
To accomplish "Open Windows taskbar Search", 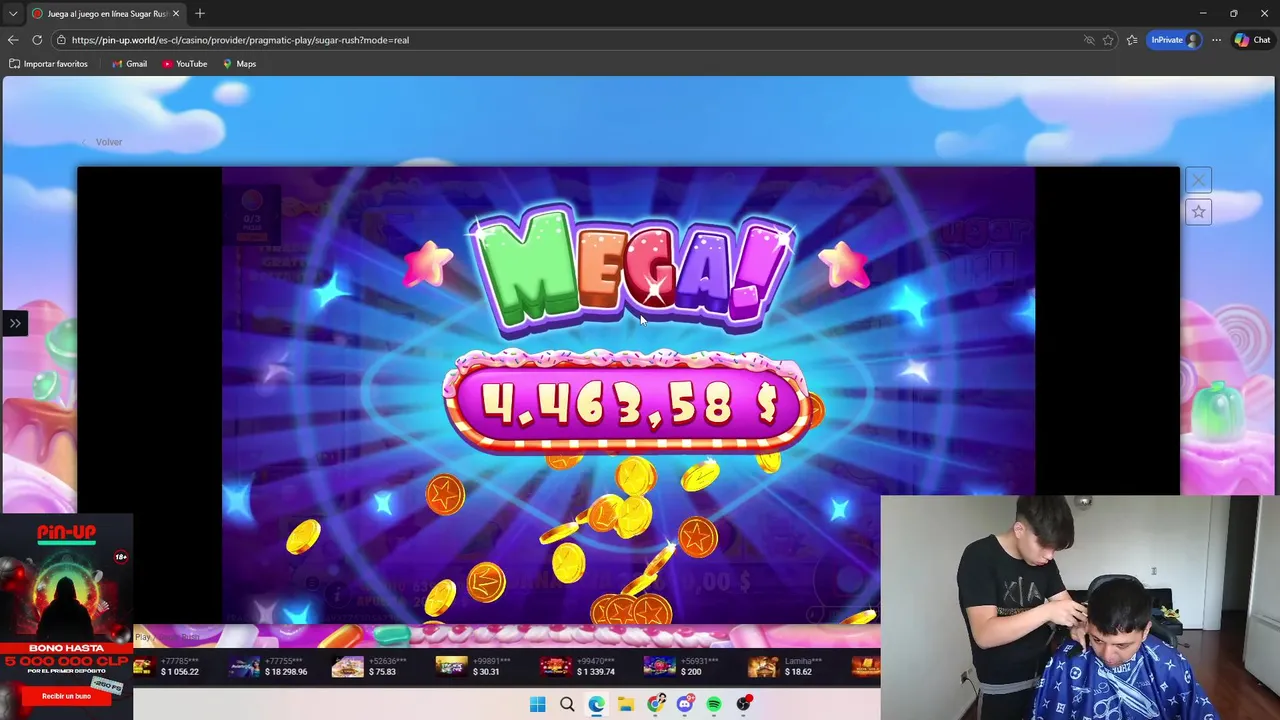I will click(567, 704).
